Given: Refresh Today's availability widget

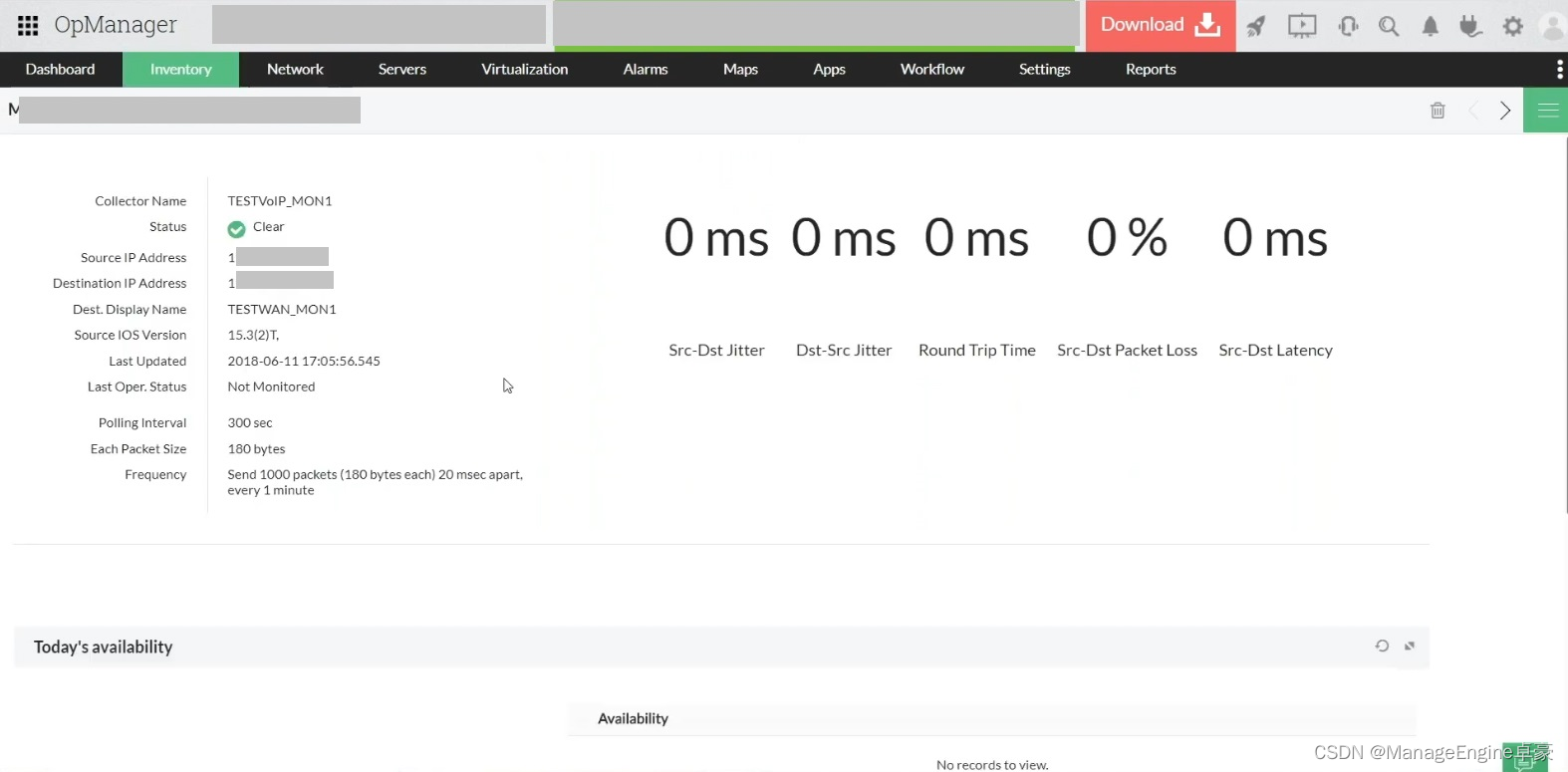Looking at the screenshot, I should point(1382,645).
